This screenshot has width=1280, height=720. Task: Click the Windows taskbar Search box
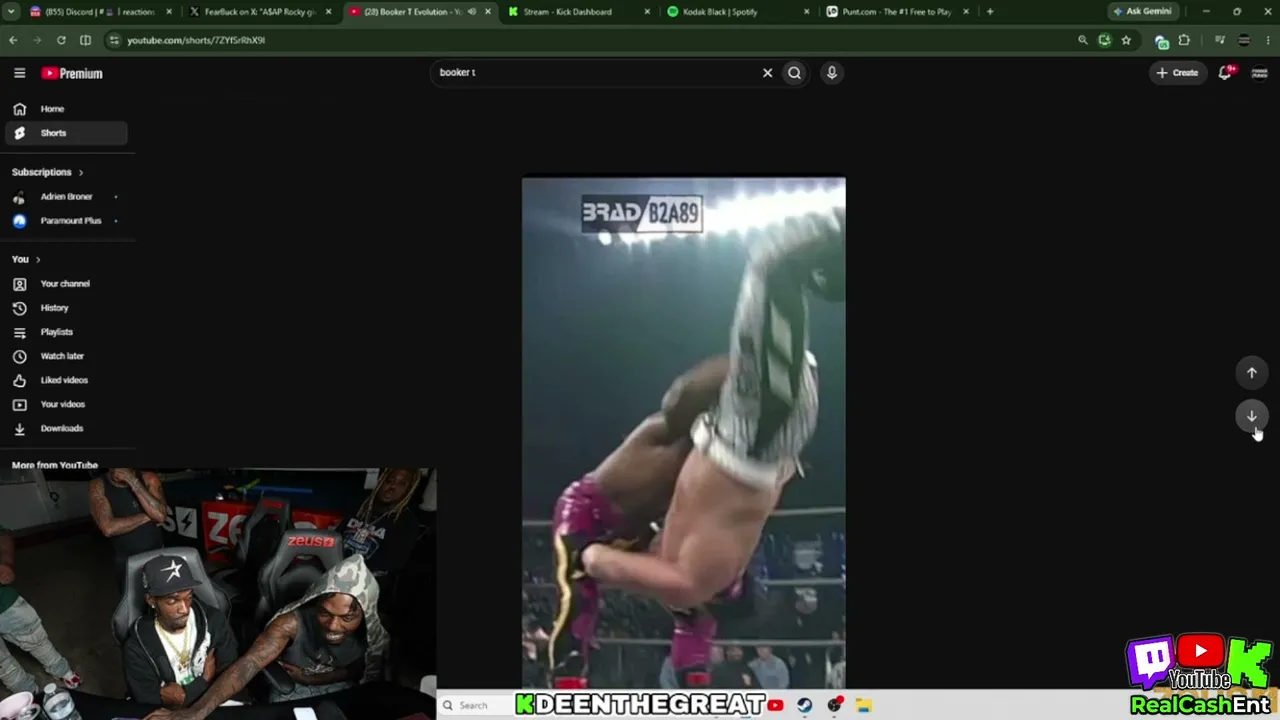(473, 705)
